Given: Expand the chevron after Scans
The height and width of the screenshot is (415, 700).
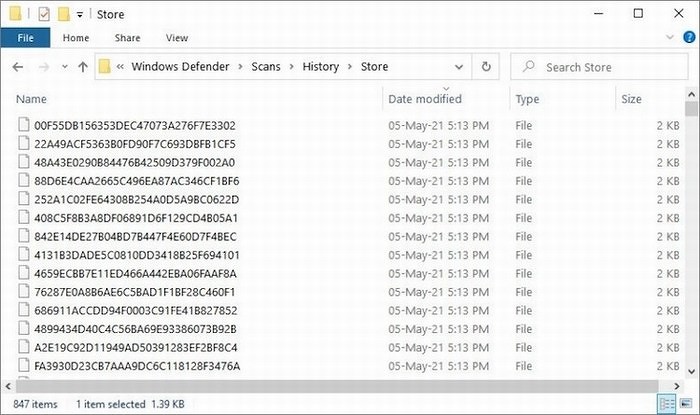Looking at the screenshot, I should (x=292, y=67).
